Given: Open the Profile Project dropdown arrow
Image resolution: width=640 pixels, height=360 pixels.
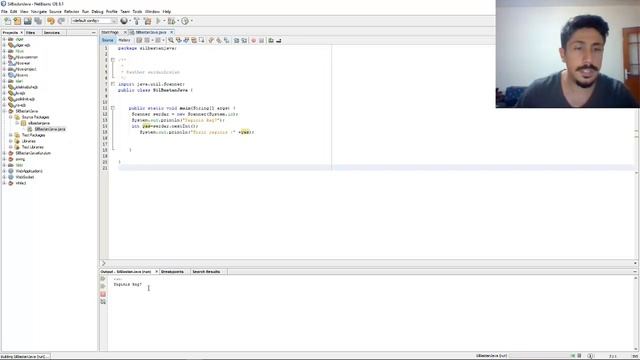Looking at the screenshot, I should coord(191,21).
